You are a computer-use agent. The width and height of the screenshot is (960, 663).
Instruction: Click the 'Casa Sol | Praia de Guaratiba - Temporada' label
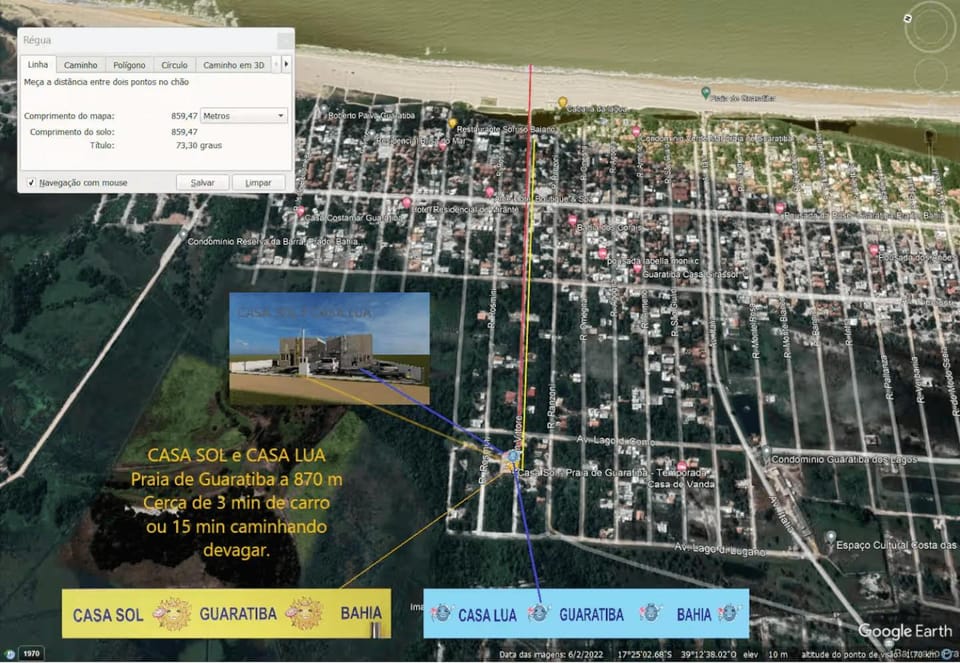pyautogui.click(x=613, y=473)
